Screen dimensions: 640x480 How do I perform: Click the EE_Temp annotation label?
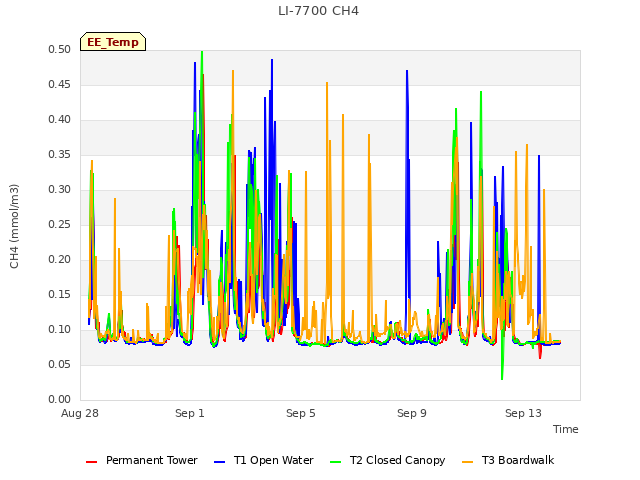[113, 42]
